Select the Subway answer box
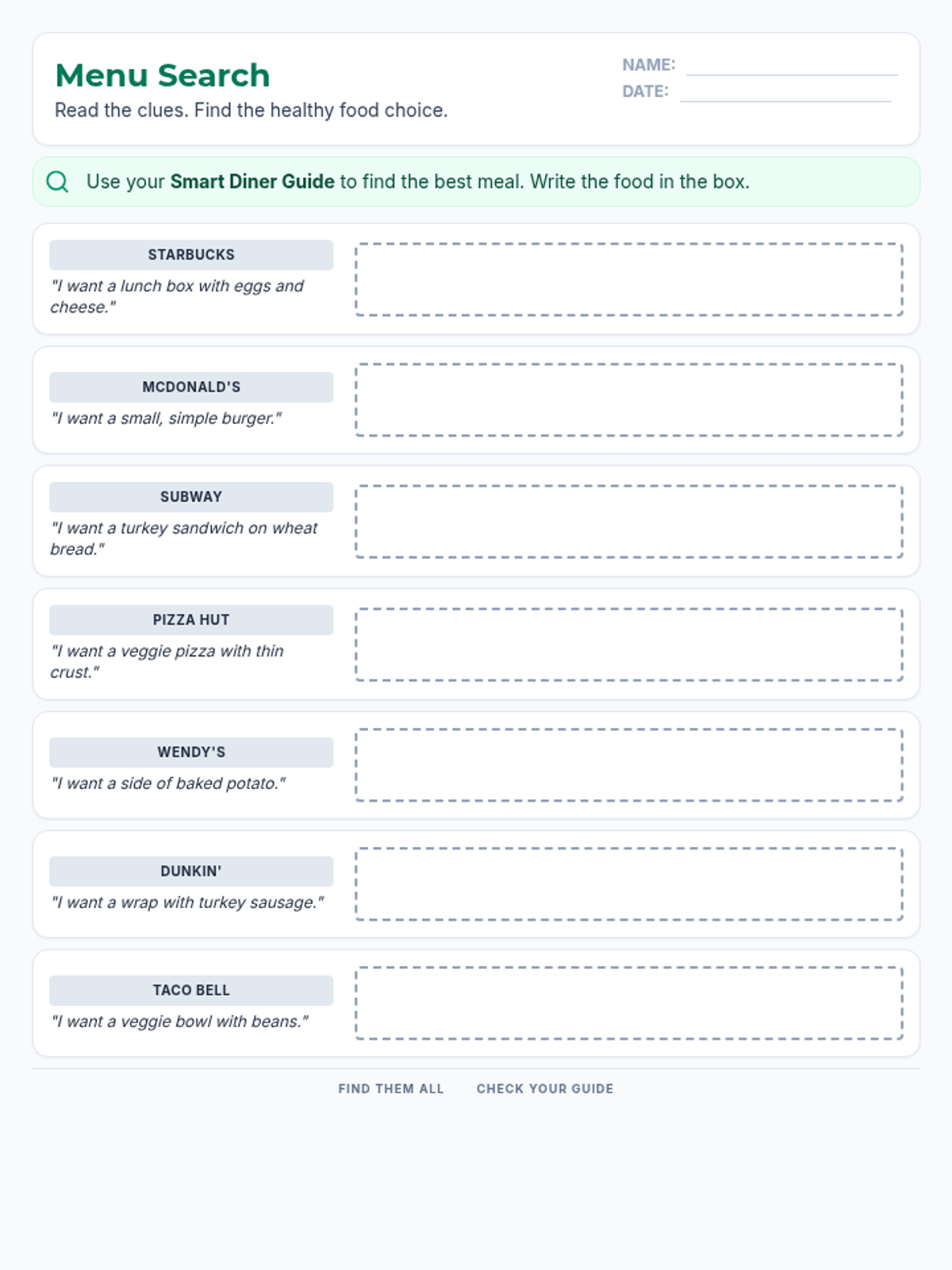This screenshot has width=952, height=1270. [x=629, y=521]
